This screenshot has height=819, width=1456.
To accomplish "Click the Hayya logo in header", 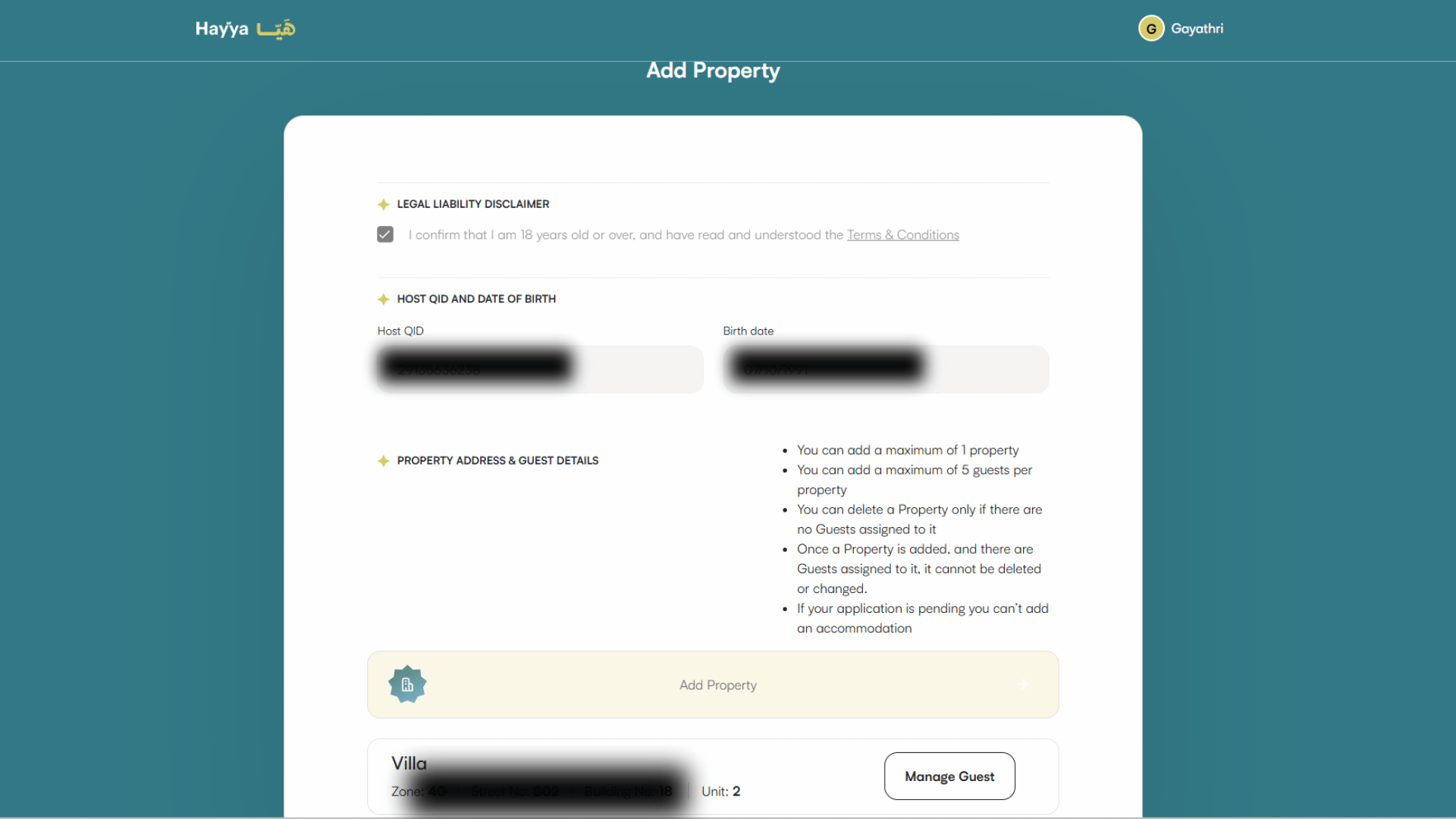I will point(244,29).
